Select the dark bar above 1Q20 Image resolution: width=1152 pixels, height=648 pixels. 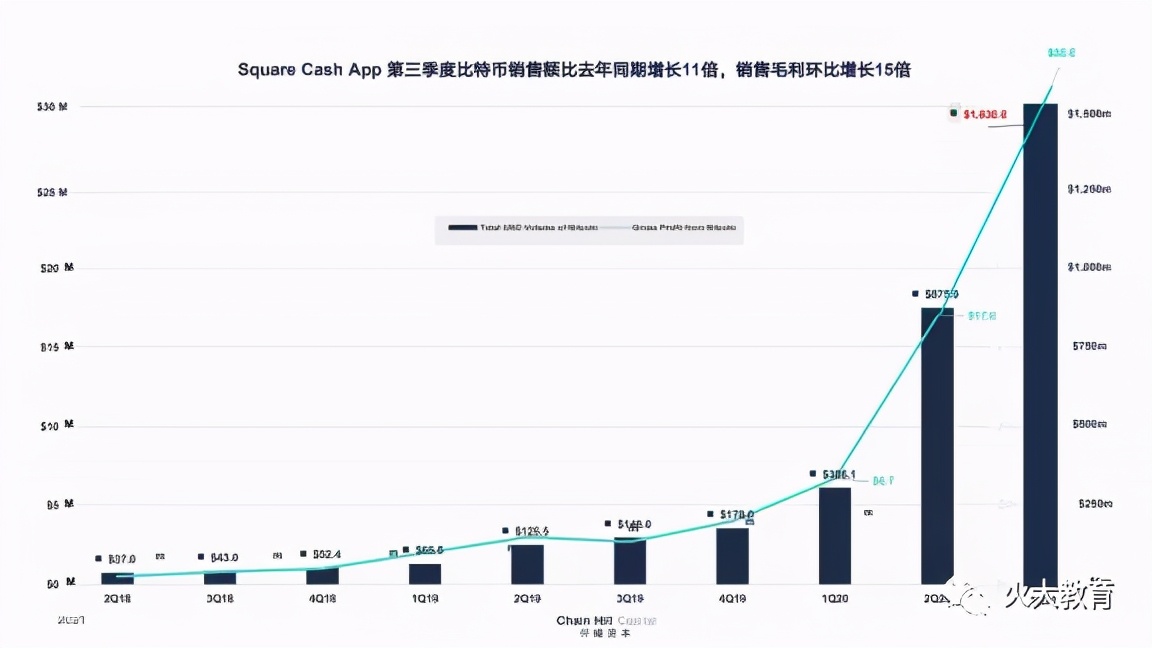(x=835, y=536)
